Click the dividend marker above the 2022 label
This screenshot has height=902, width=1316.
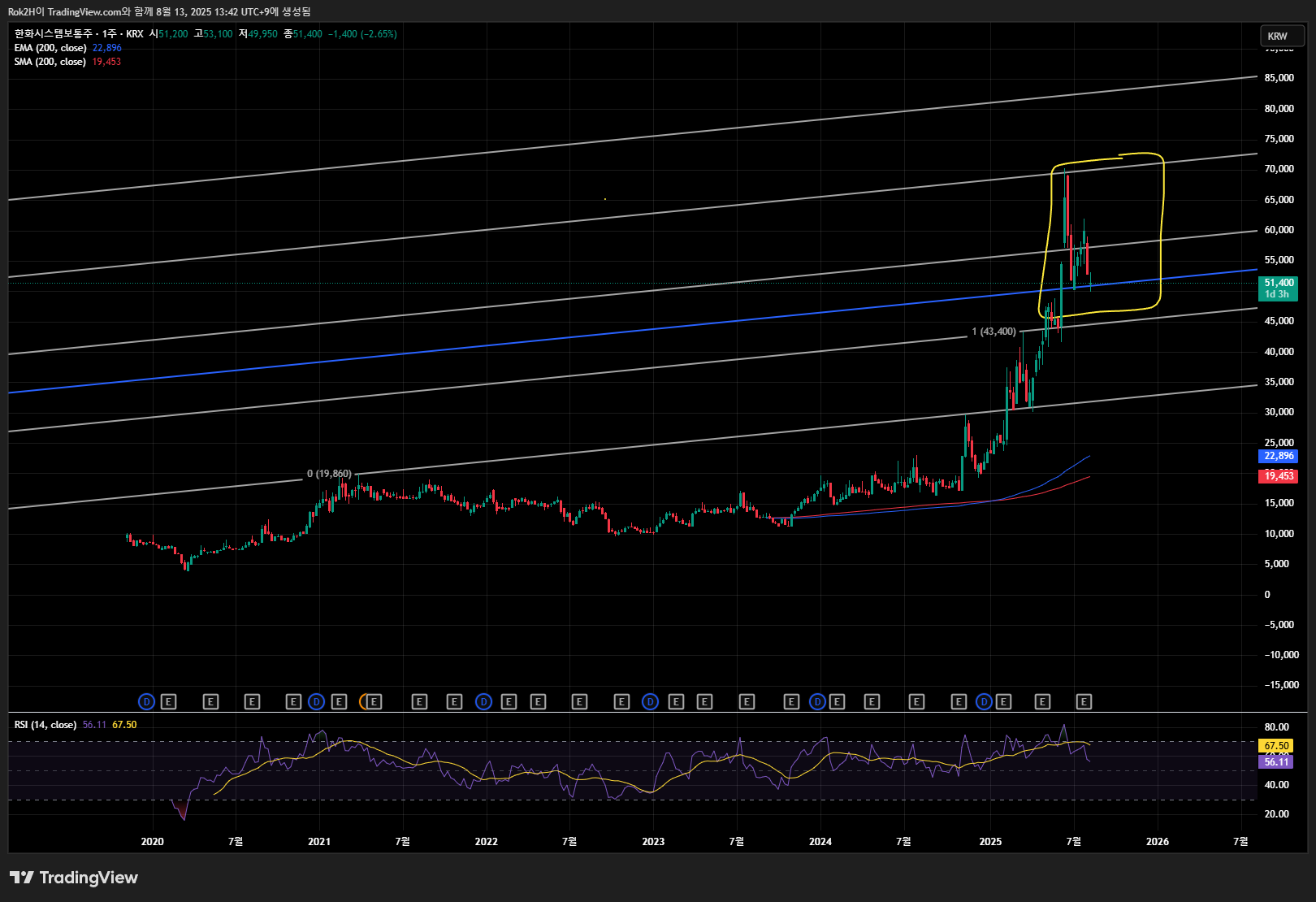coord(483,701)
